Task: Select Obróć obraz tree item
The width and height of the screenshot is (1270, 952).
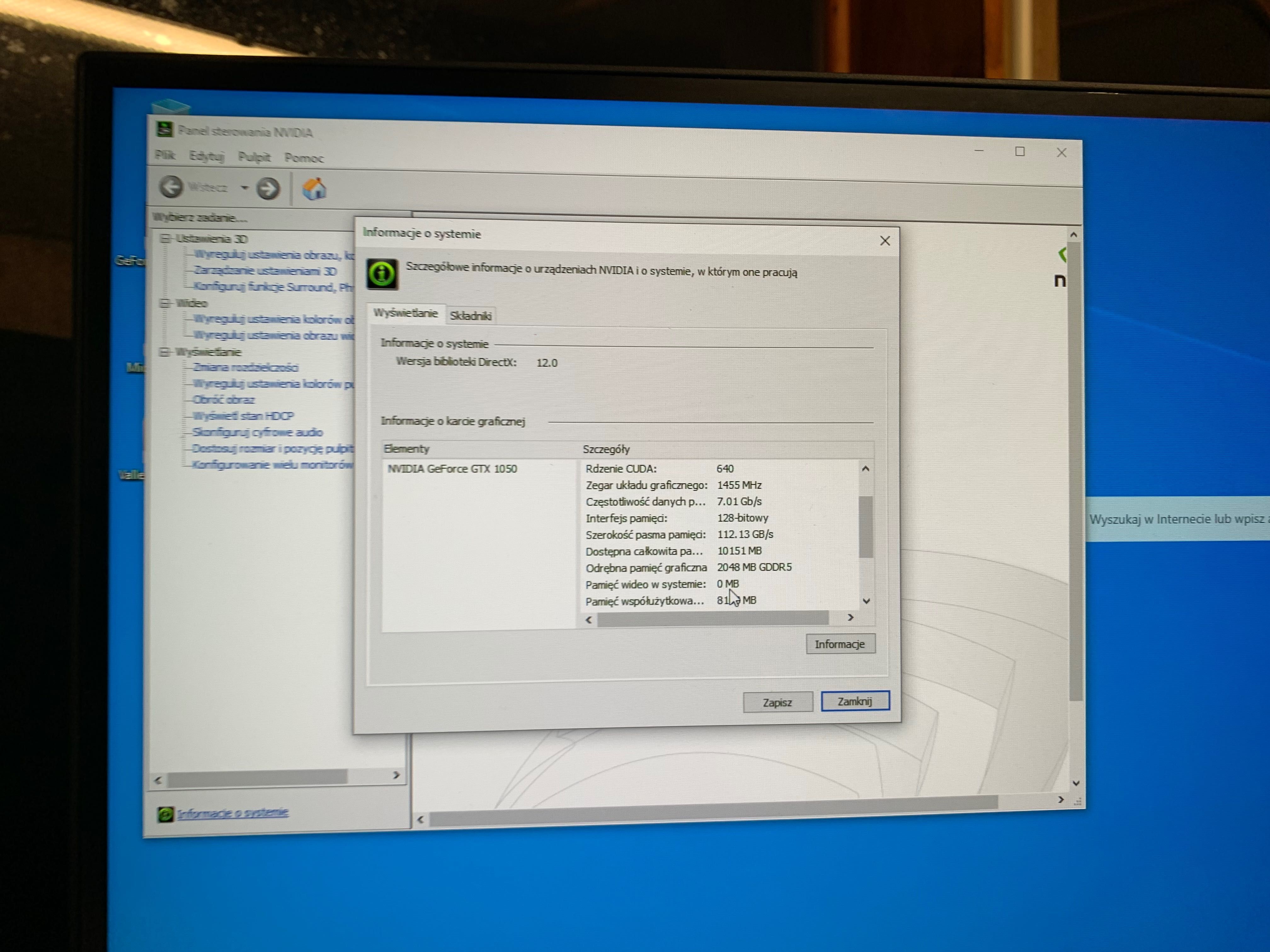Action: click(x=223, y=399)
